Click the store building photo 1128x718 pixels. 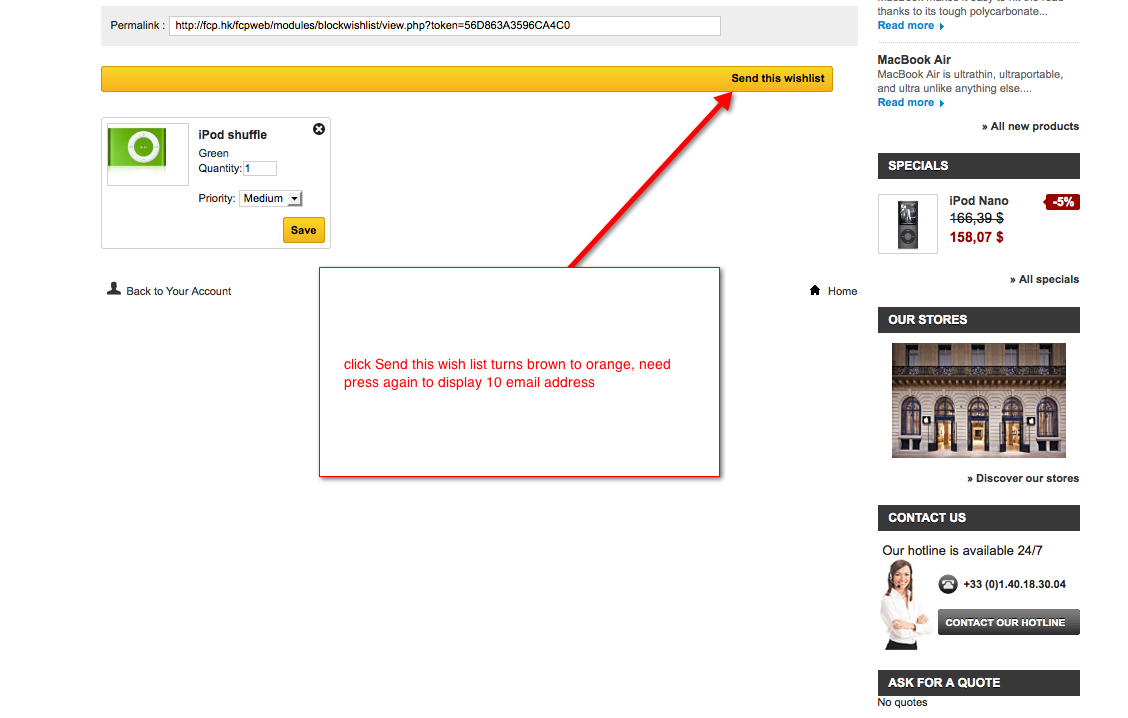(978, 401)
